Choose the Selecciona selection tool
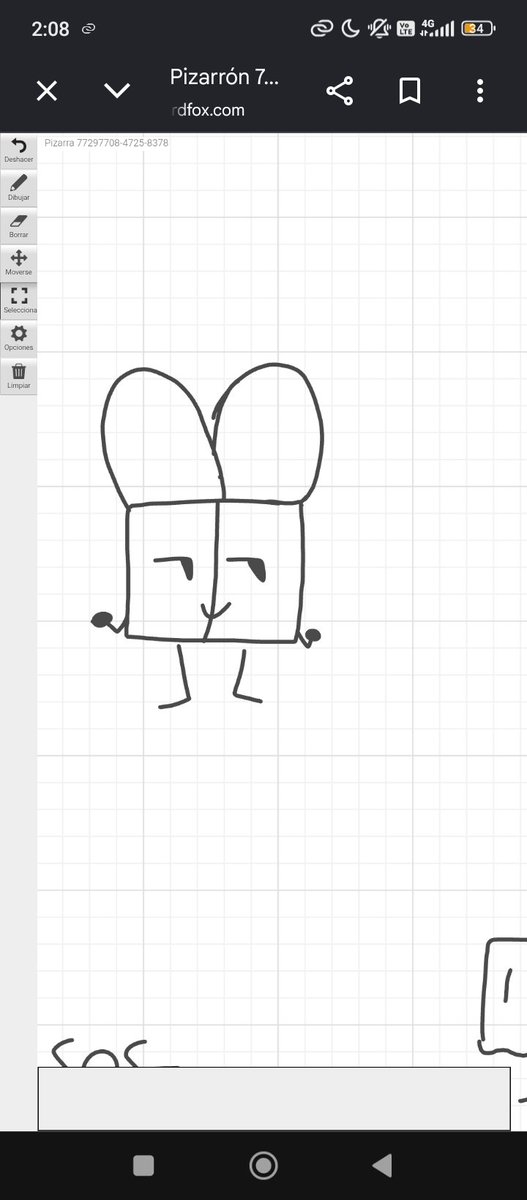 (x=18, y=300)
